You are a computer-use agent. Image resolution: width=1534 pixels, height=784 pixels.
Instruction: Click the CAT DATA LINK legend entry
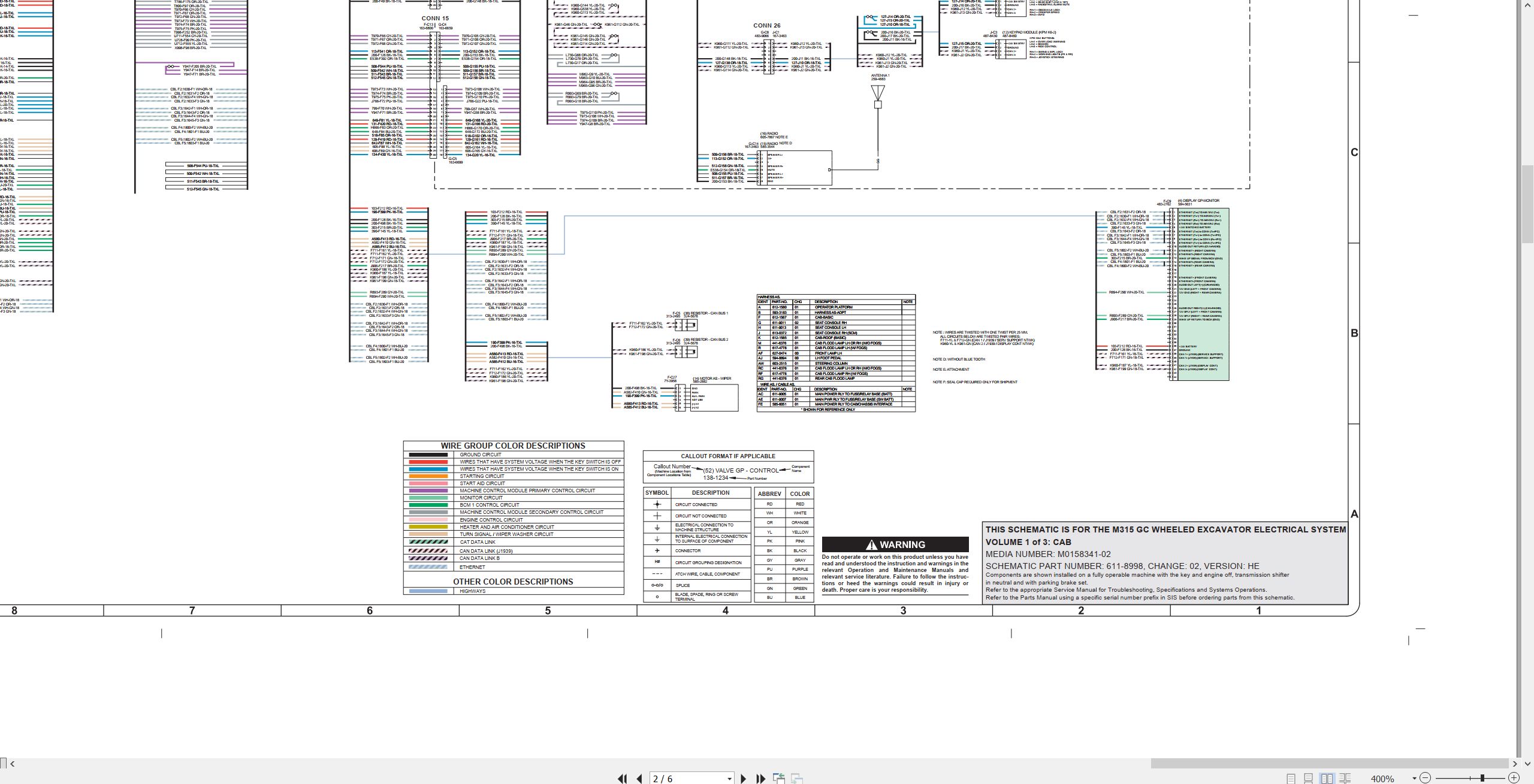point(478,542)
